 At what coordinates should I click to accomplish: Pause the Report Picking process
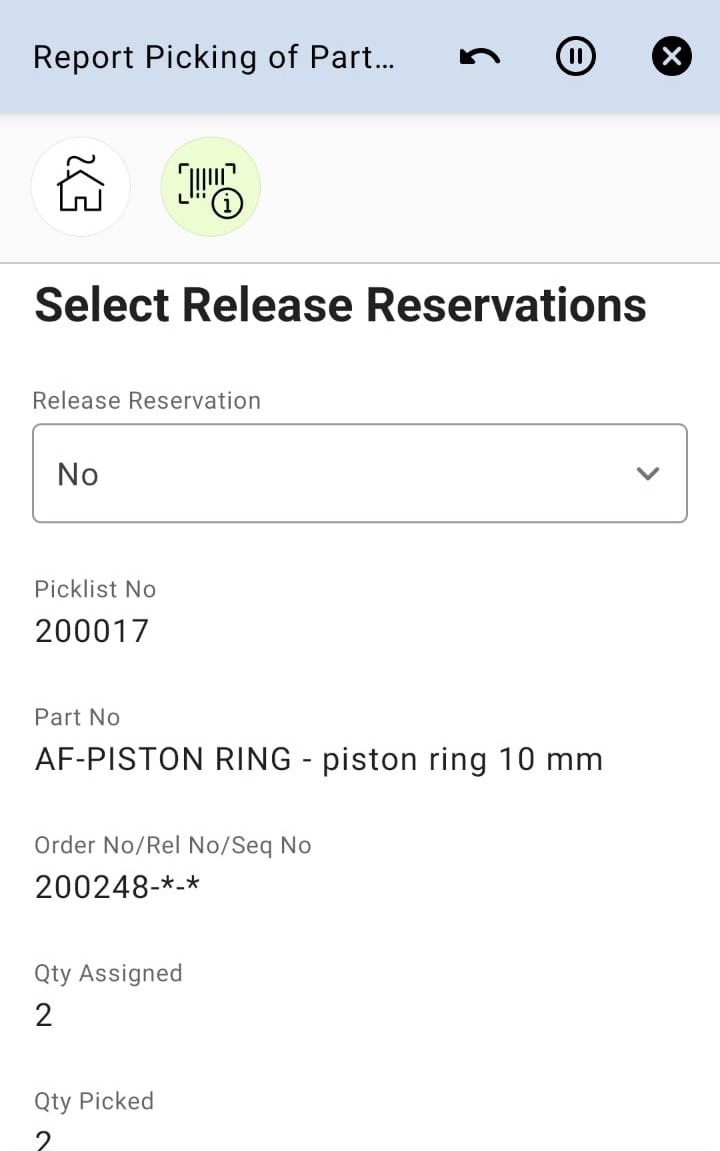pos(575,57)
